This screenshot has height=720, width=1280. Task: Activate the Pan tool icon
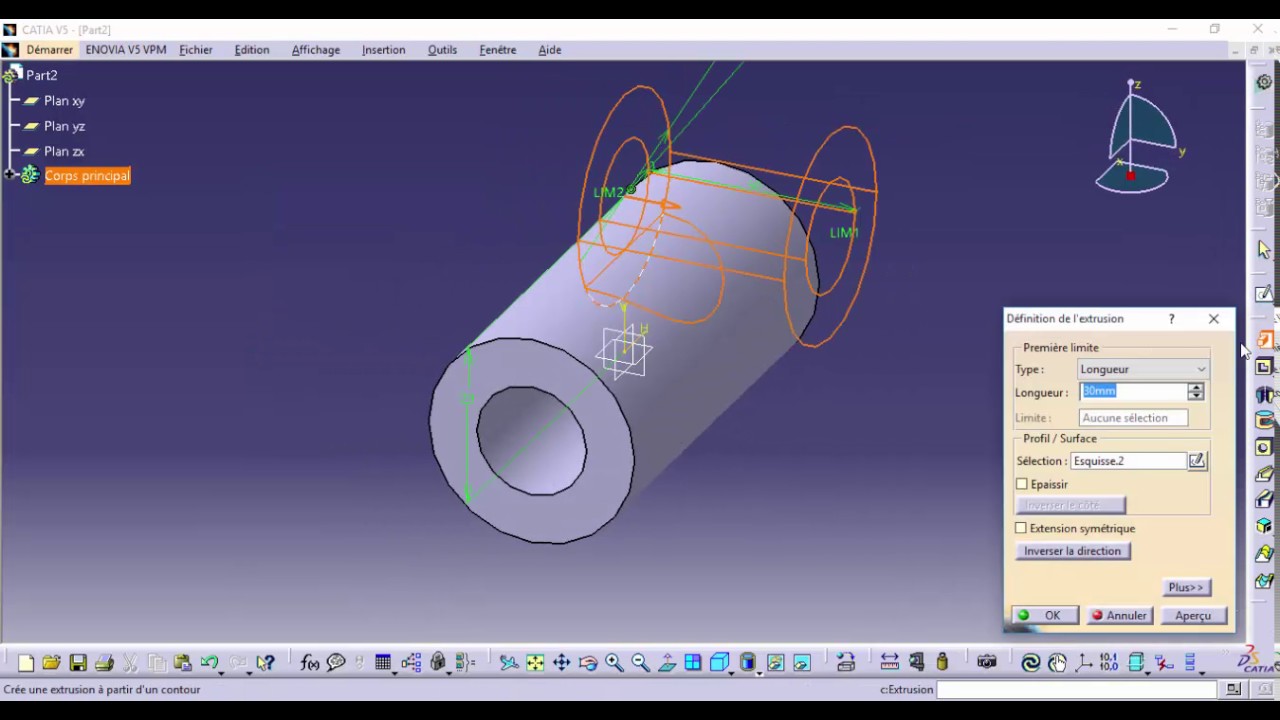[x=561, y=662]
